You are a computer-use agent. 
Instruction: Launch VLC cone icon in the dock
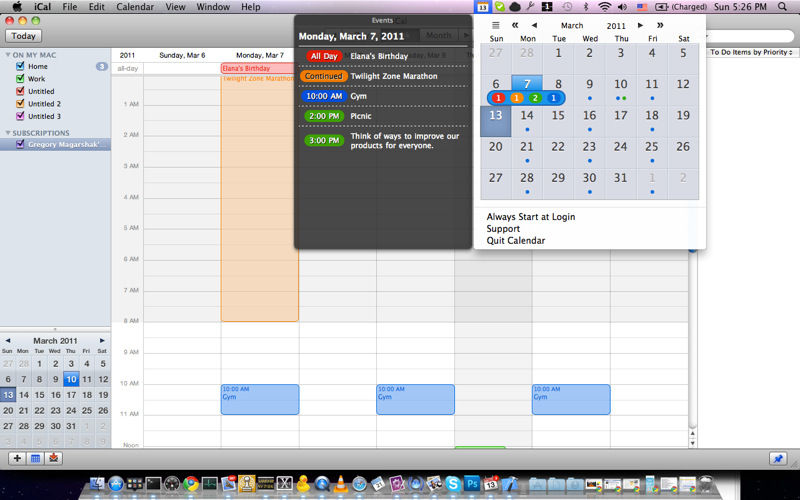(x=340, y=483)
